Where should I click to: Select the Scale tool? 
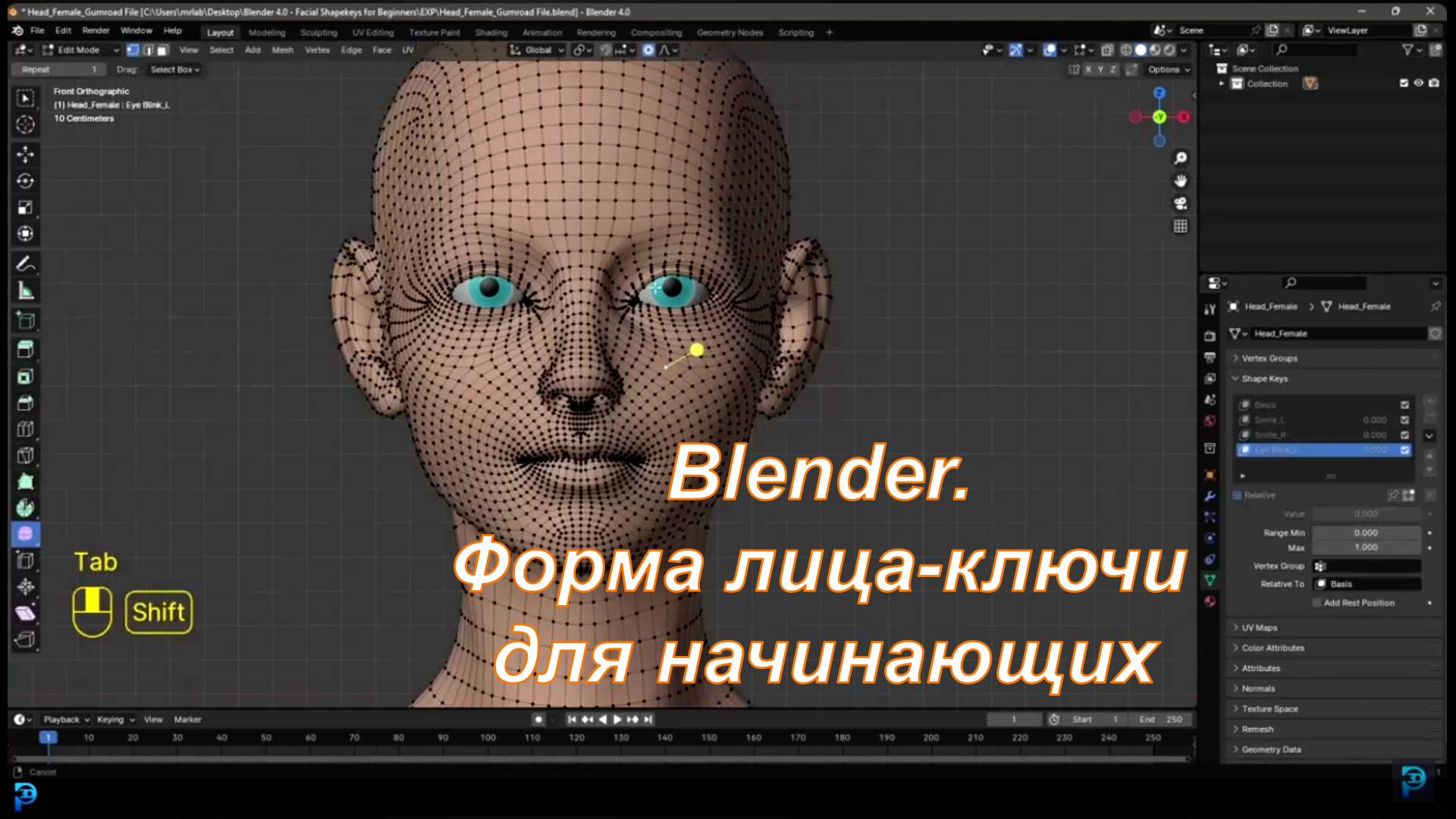pos(25,208)
